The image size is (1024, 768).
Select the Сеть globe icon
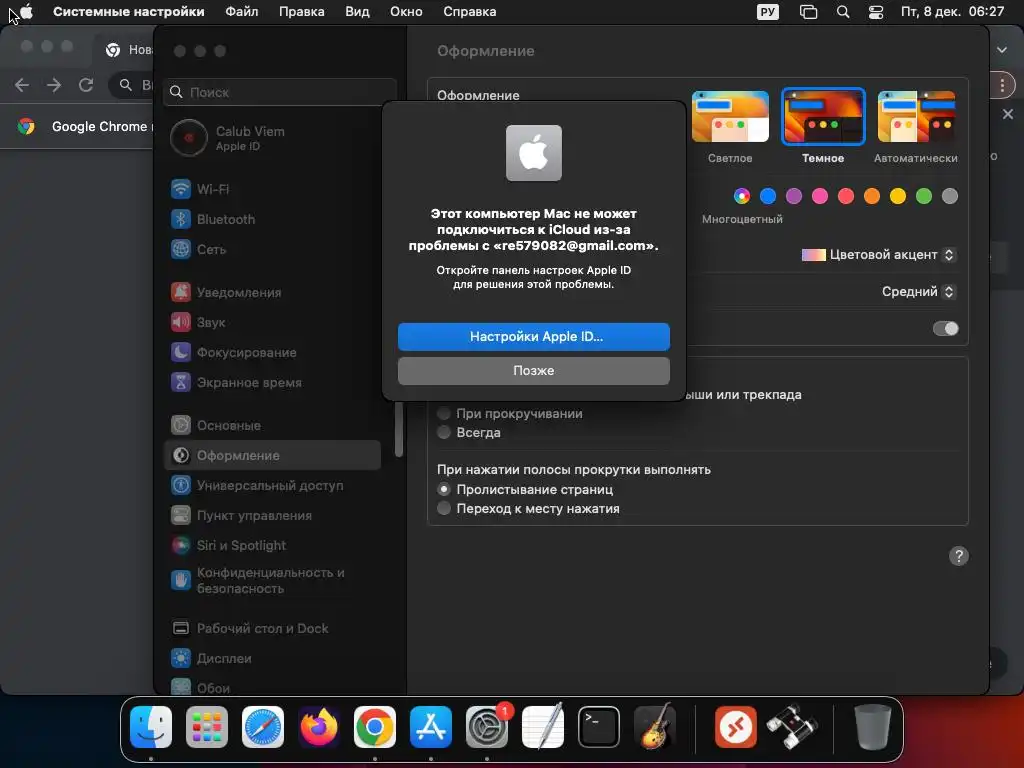coord(181,249)
